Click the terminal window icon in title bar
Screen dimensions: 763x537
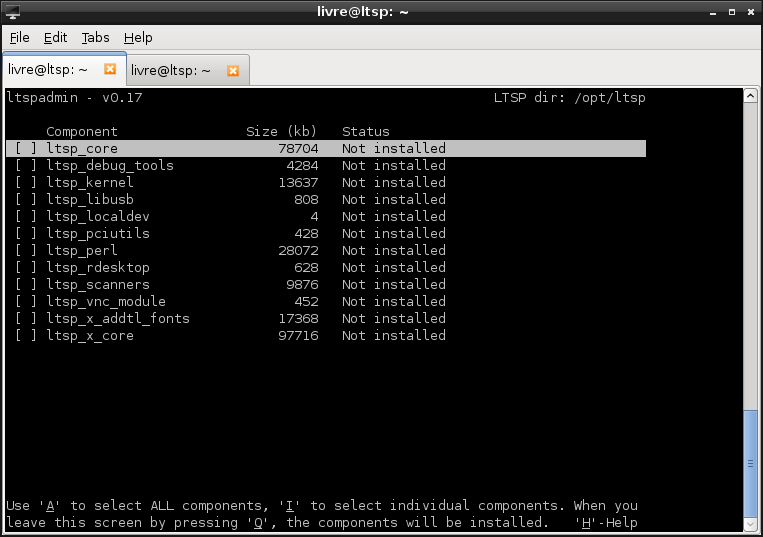13,12
